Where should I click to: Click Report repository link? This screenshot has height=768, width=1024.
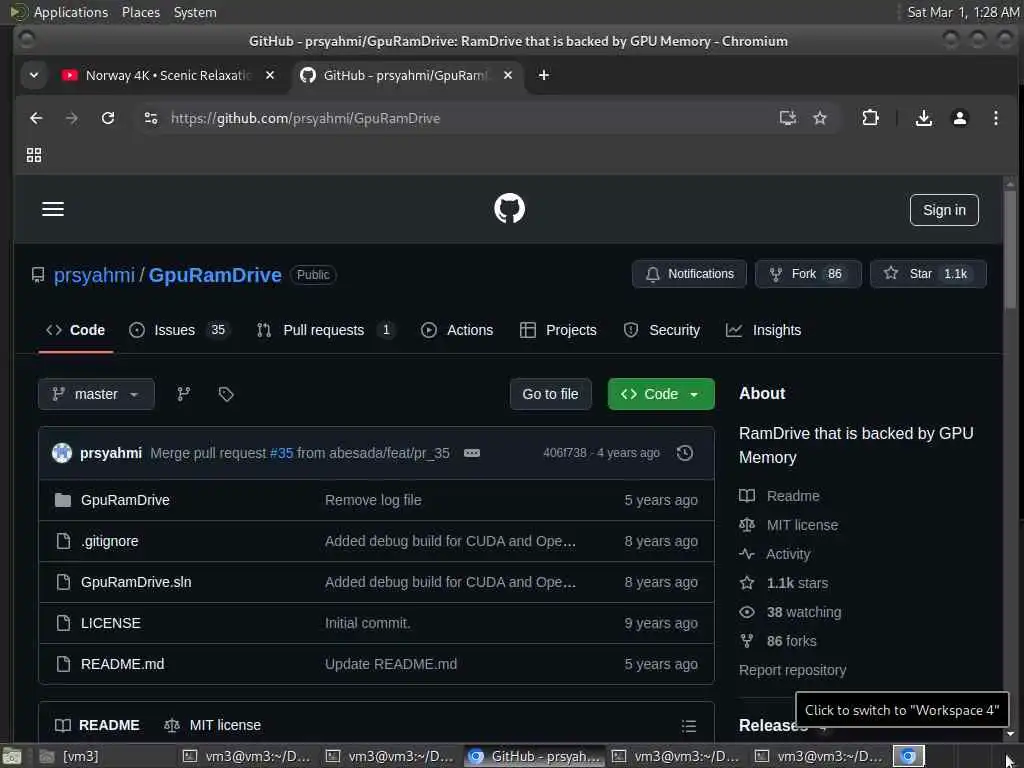792,670
